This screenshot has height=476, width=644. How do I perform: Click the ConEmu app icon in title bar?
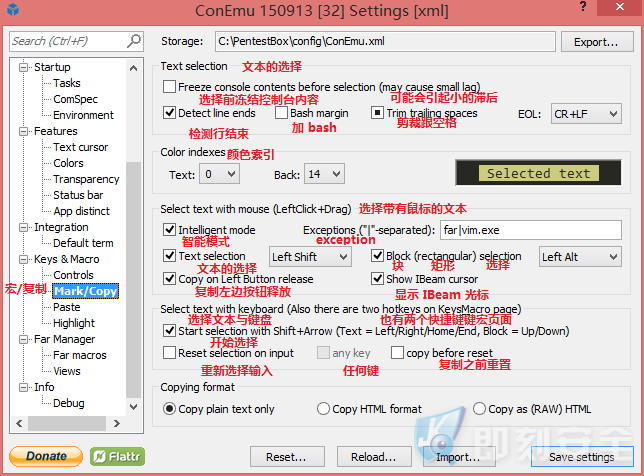(13, 9)
